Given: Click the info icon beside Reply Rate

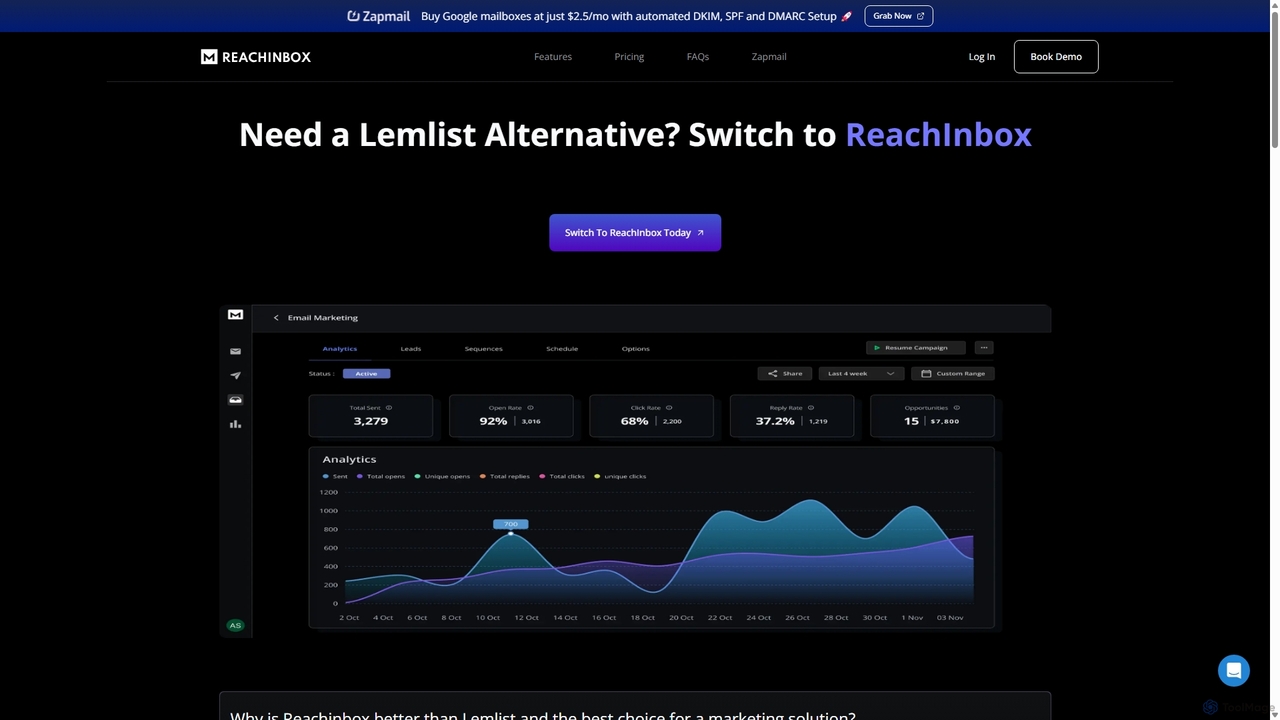Looking at the screenshot, I should tap(811, 408).
